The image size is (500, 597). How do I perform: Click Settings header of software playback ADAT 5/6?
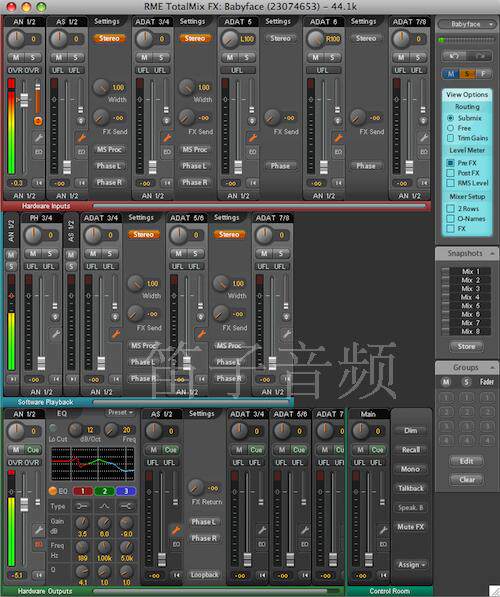coord(227,217)
